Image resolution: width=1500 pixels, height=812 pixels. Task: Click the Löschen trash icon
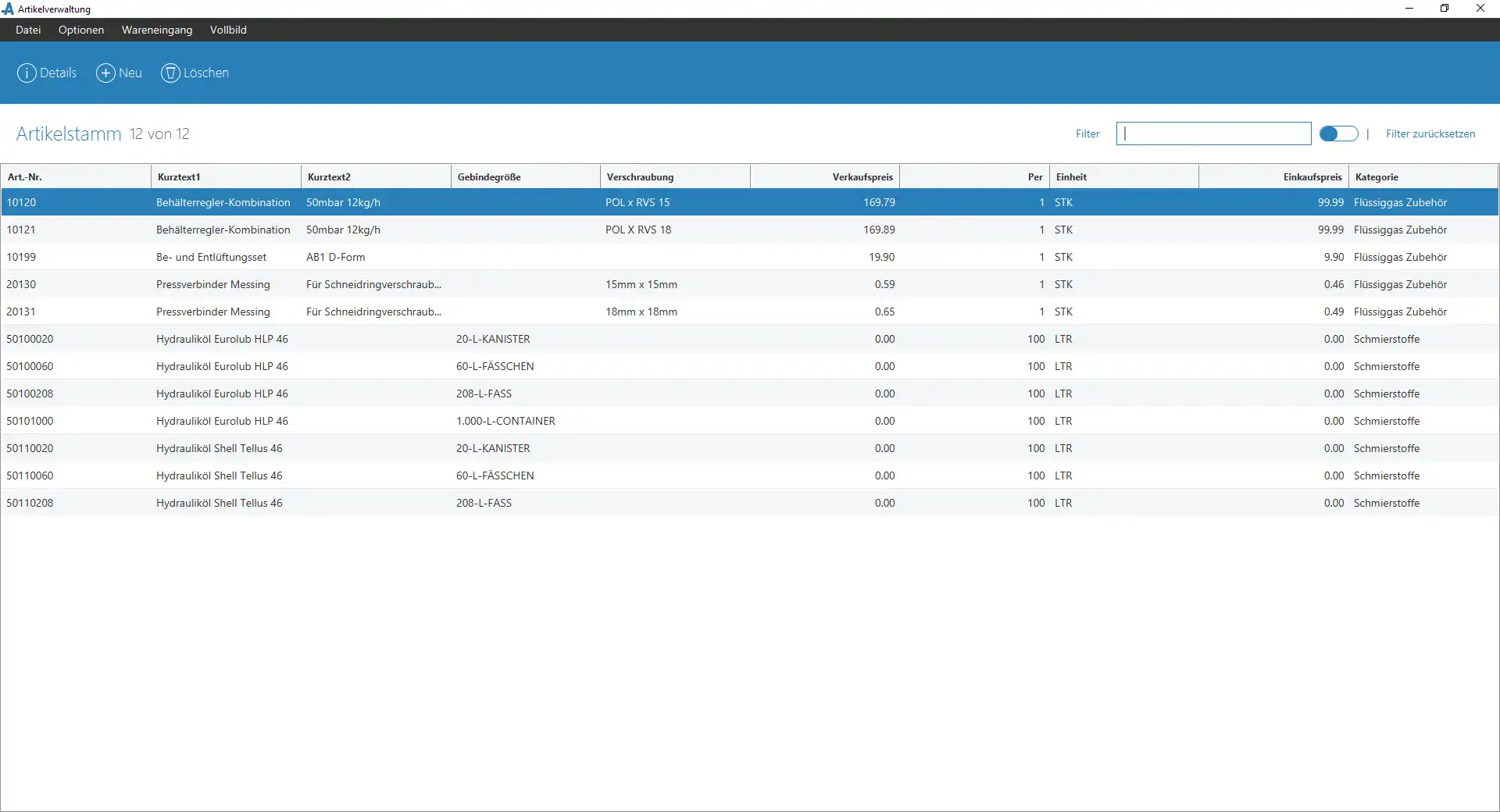click(170, 73)
